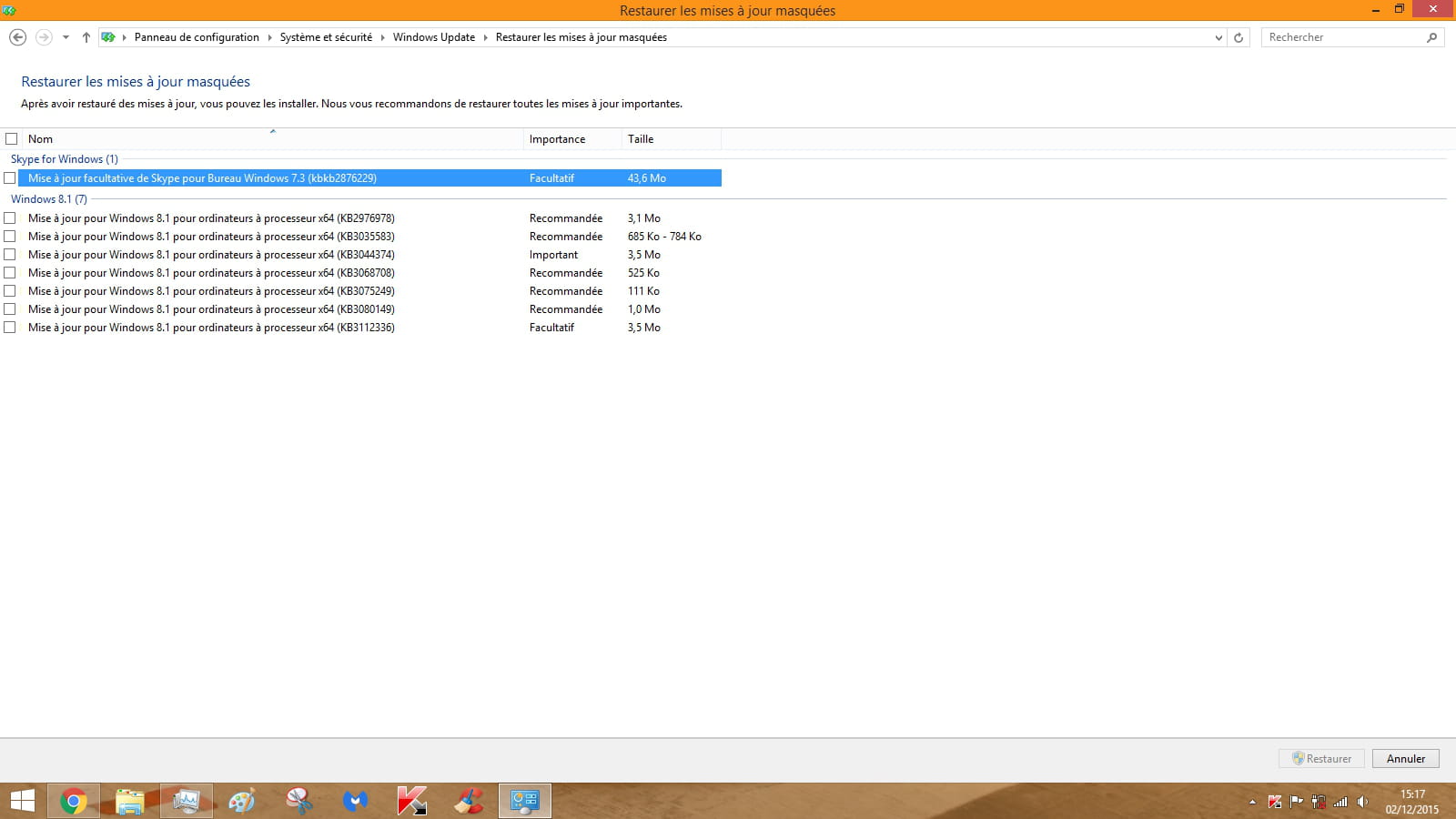
Task: Open the recent locations dropdown arrow
Action: 66,37
